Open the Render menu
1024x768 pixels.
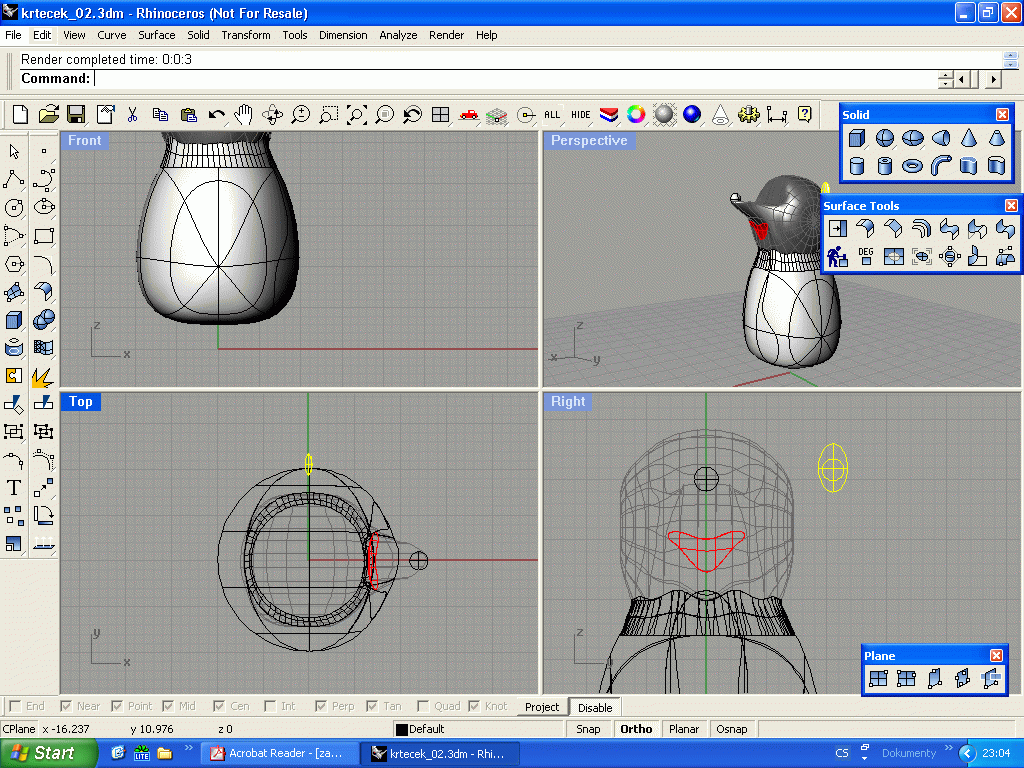tap(447, 35)
